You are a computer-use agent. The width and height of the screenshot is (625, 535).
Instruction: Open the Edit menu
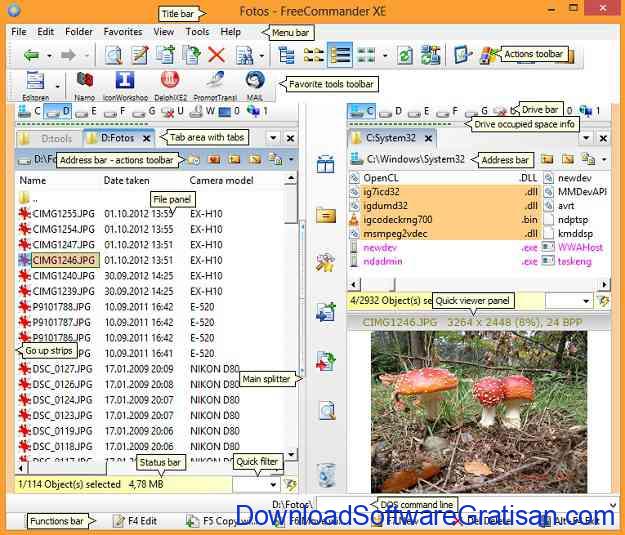pos(45,32)
